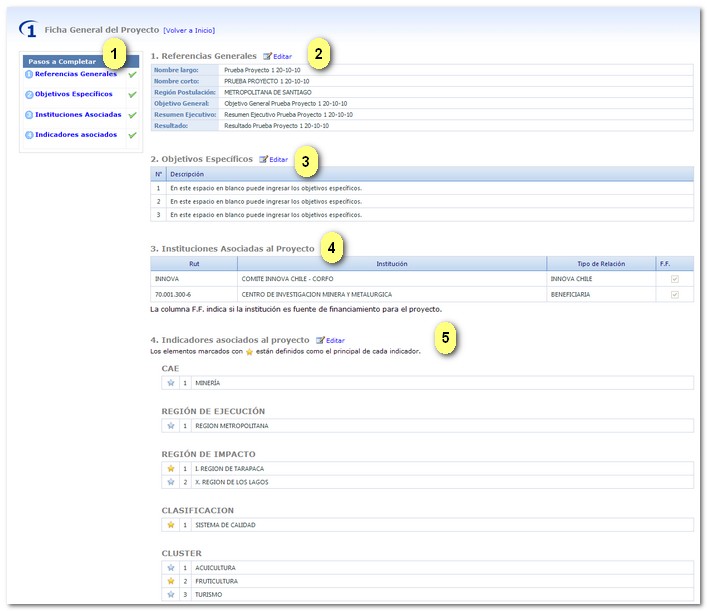Click green checkmark next to Instituciones Asociadas
This screenshot has height=611, width=707.
132,115
